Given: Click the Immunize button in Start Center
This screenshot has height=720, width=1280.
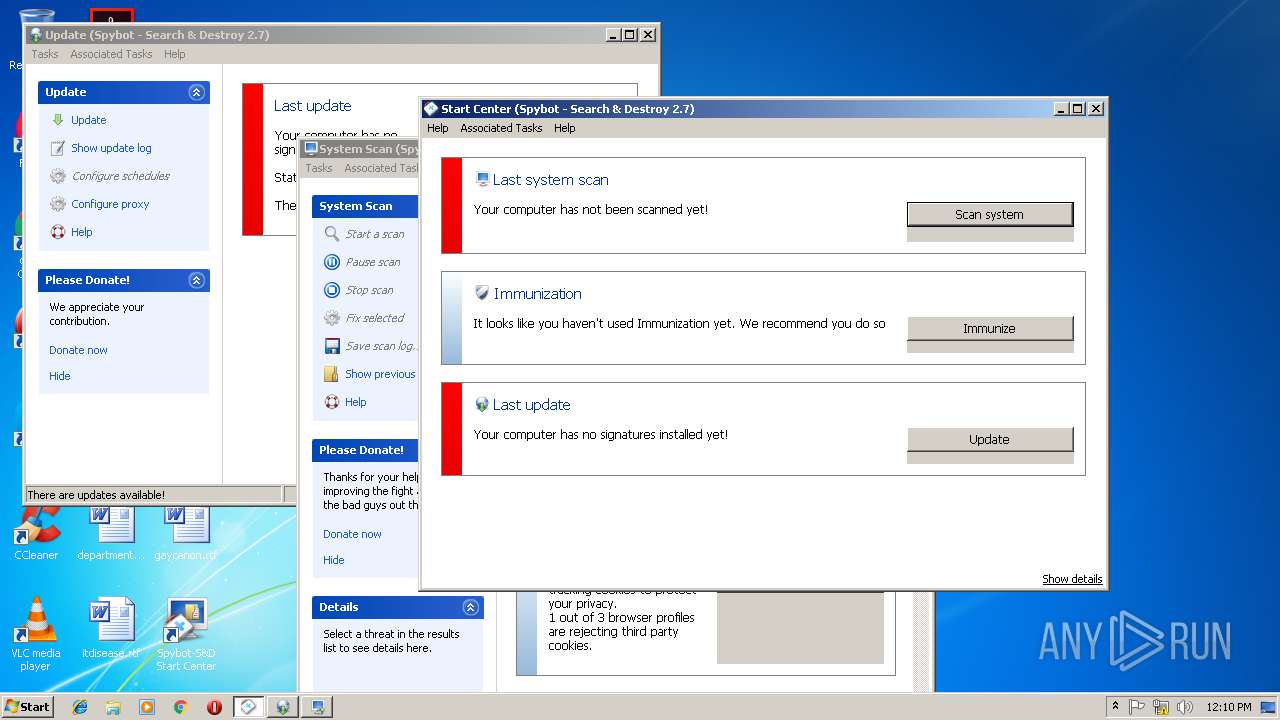Looking at the screenshot, I should (x=989, y=328).
